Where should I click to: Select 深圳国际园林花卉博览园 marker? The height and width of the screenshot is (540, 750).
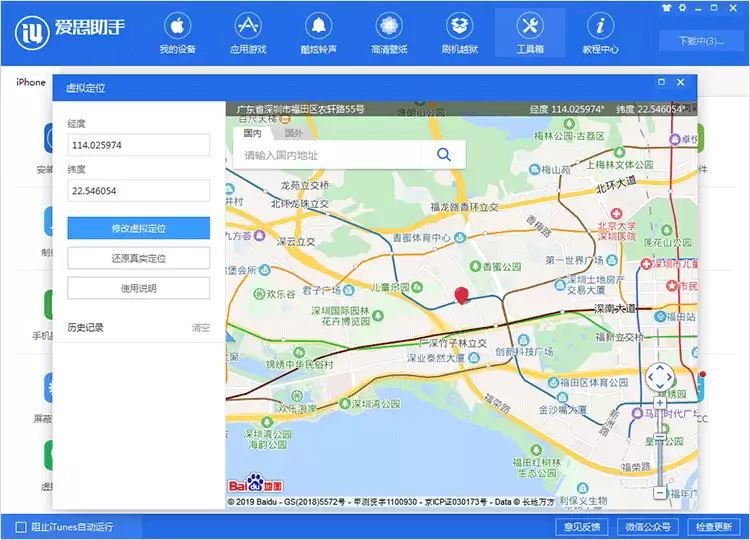pos(378,316)
